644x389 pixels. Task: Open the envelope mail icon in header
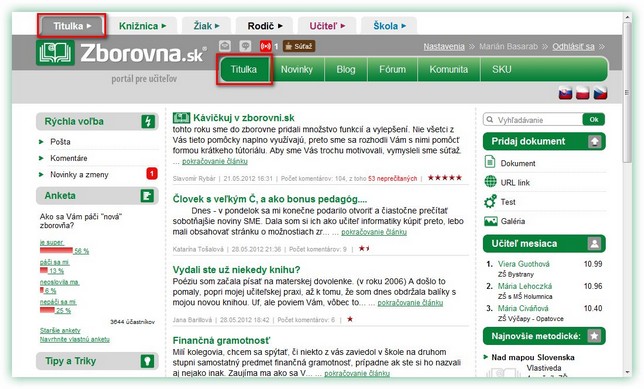[225, 46]
